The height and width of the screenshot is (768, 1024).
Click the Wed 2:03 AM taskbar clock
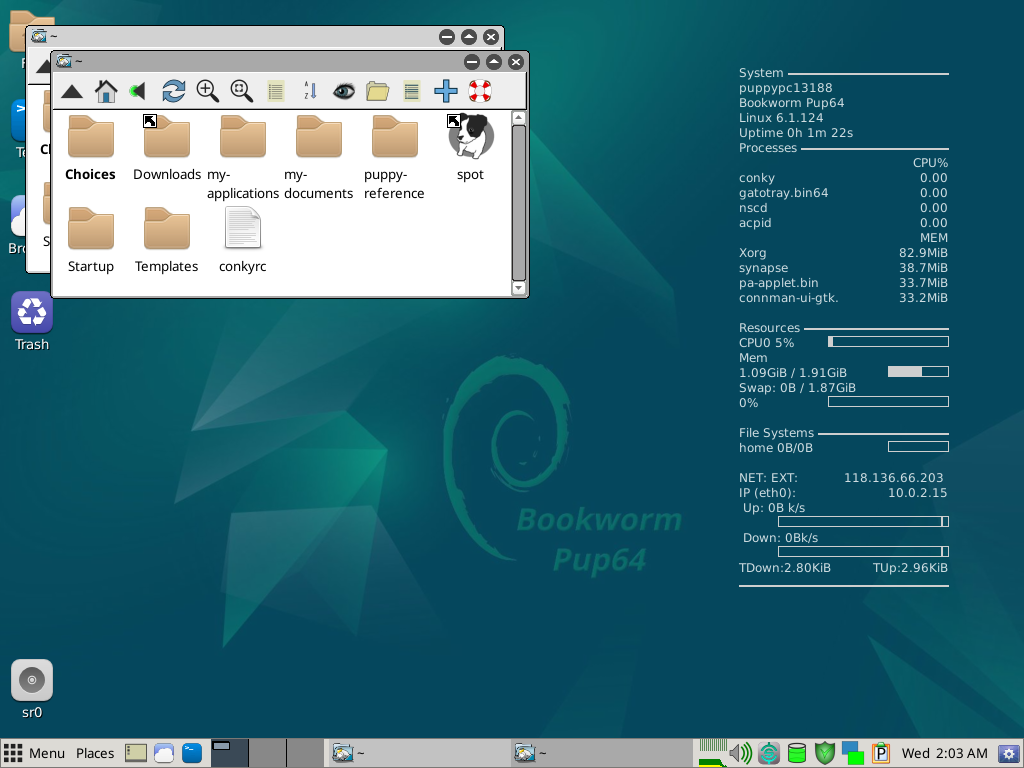tap(944, 753)
